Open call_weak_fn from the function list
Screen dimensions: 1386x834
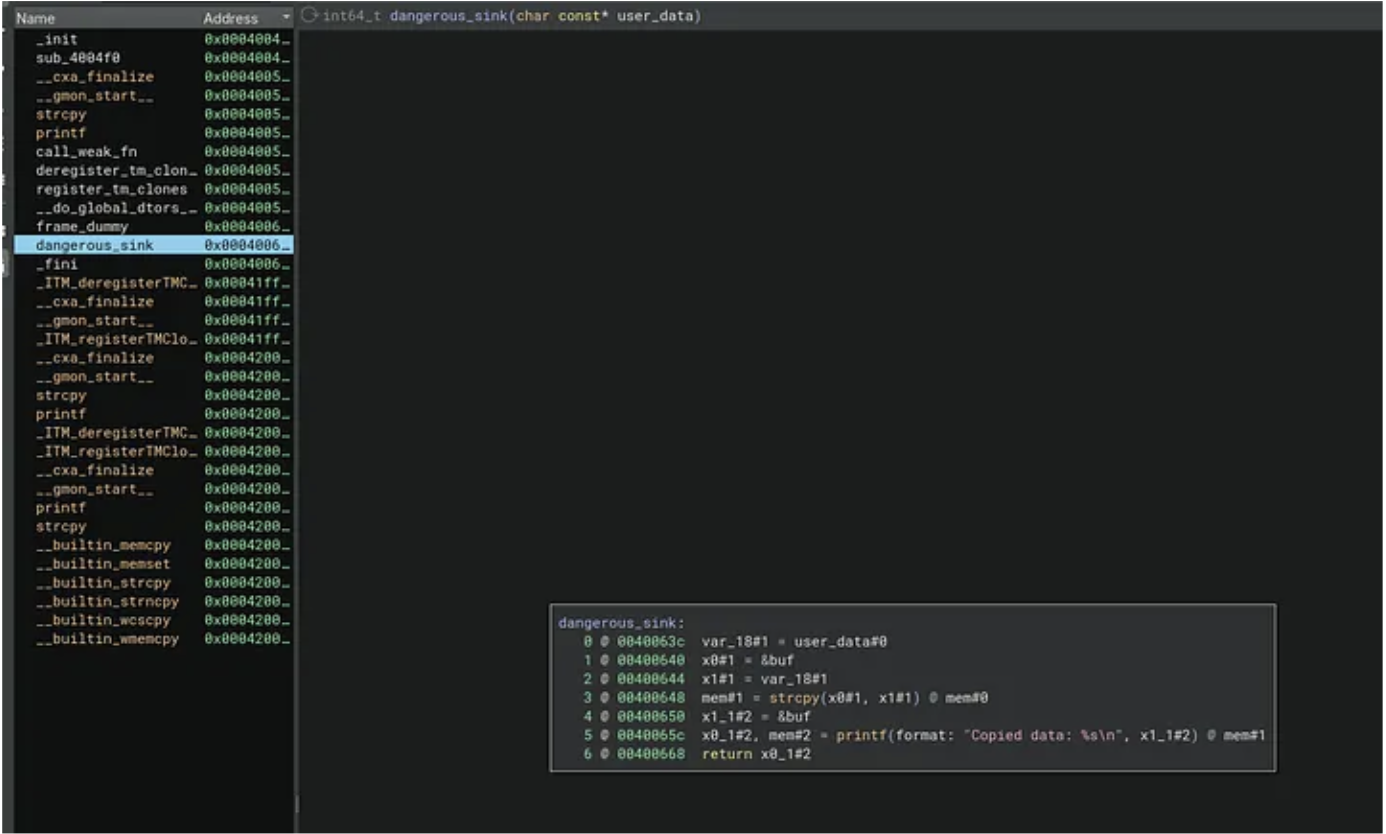[x=86, y=152]
